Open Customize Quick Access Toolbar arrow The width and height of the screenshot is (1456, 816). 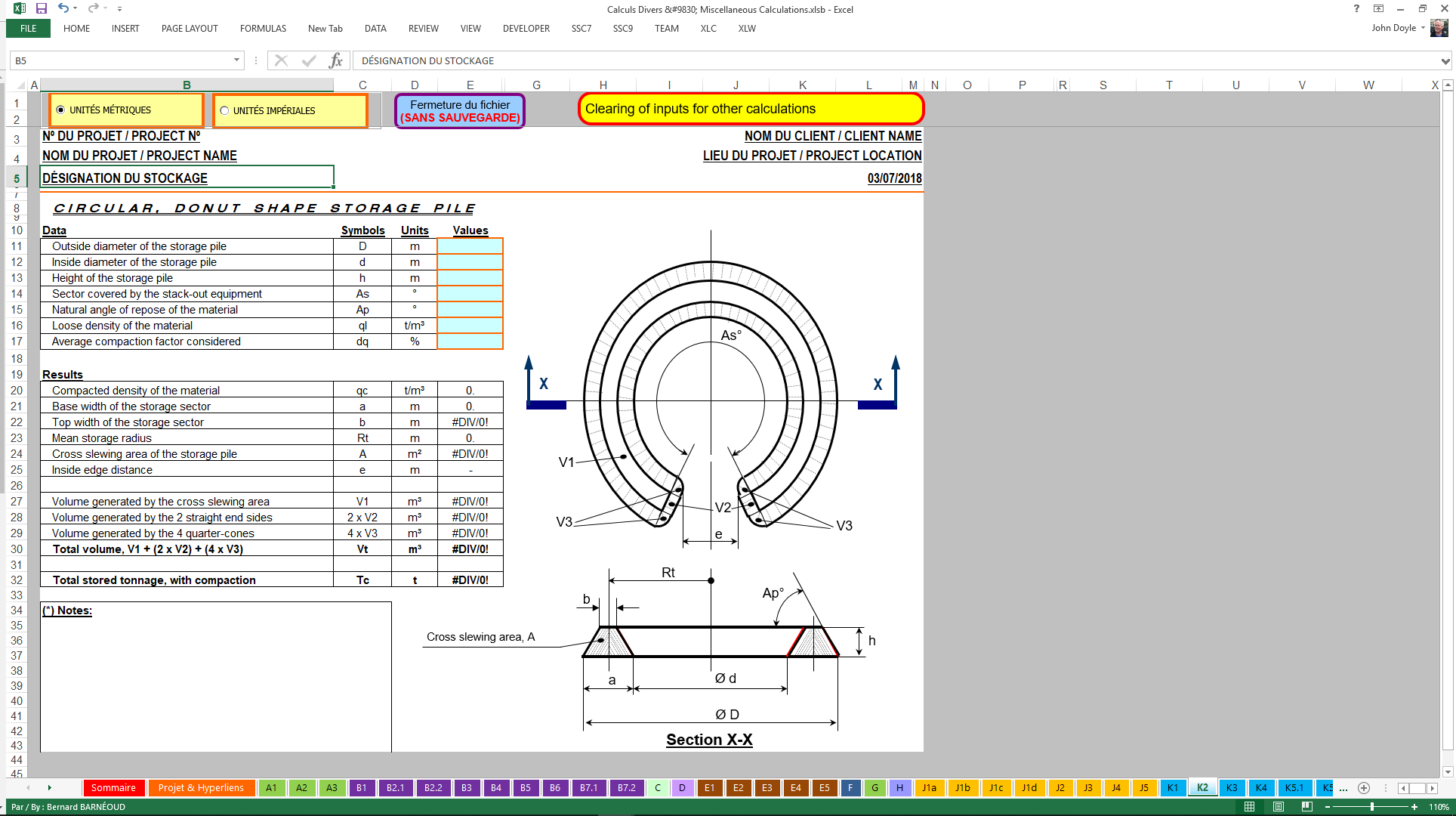[119, 9]
